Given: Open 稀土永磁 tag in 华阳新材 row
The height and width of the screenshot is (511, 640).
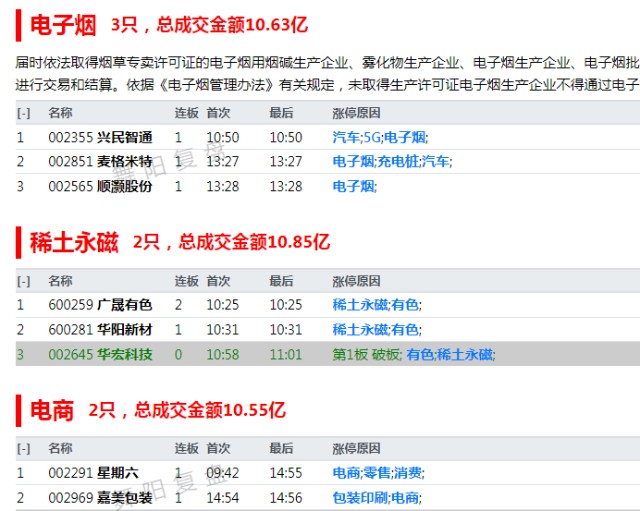Looking at the screenshot, I should tap(360, 329).
